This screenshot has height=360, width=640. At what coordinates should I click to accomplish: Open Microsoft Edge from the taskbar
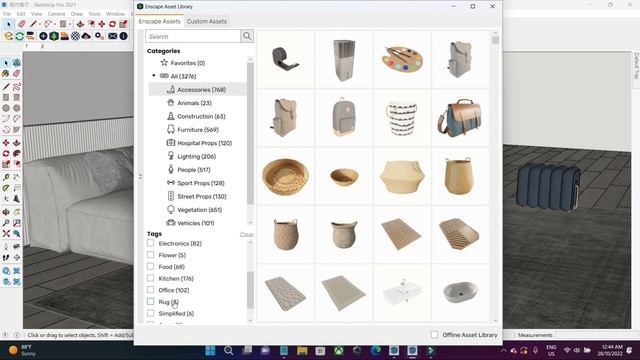pyautogui.click(x=376, y=351)
